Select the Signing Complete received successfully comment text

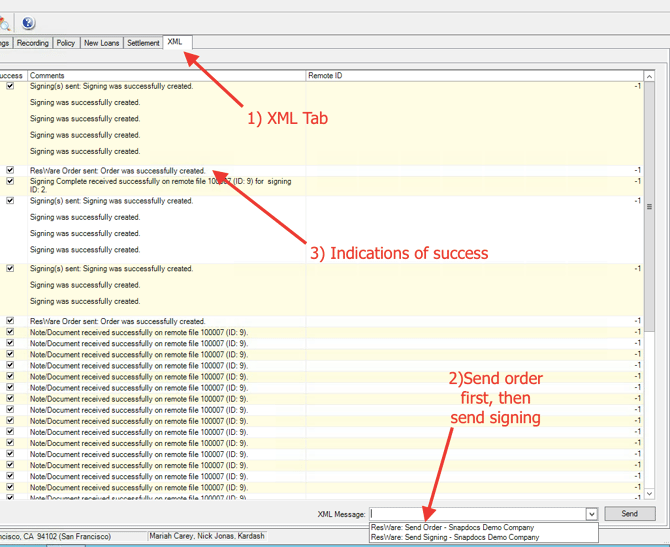(x=161, y=185)
